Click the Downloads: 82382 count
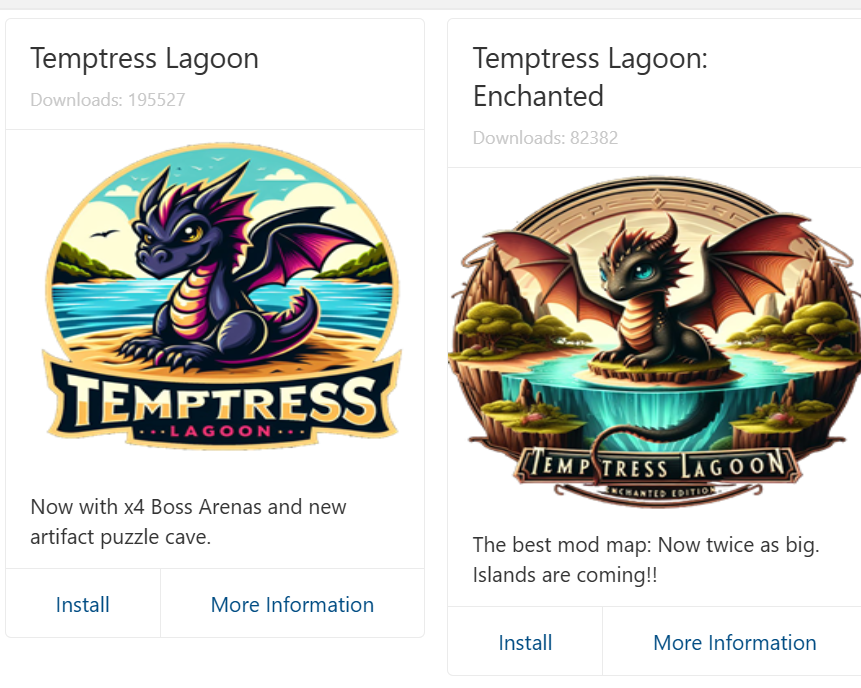This screenshot has height=688, width=861. pos(545,138)
